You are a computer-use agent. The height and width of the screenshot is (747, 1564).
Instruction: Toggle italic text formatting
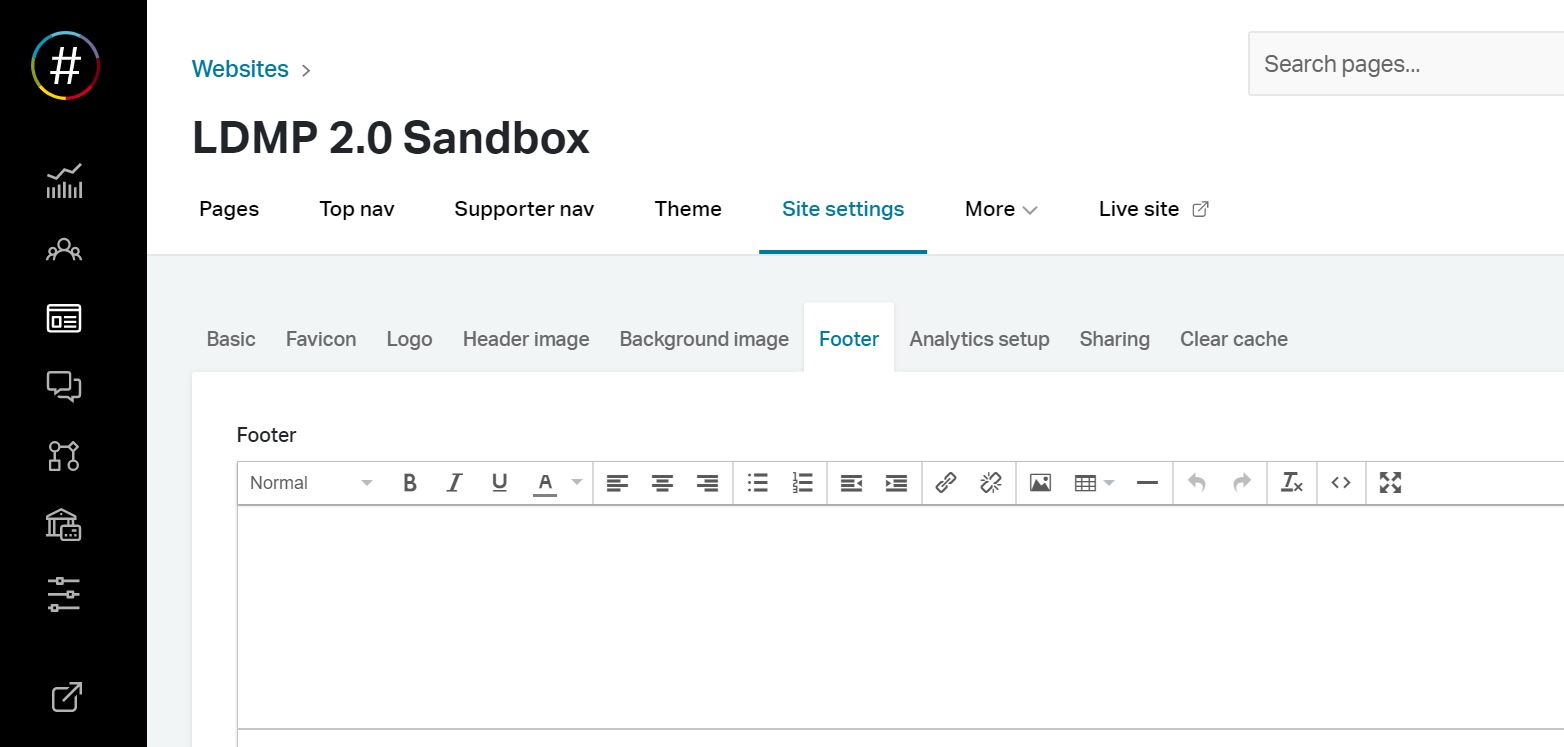[x=454, y=483]
